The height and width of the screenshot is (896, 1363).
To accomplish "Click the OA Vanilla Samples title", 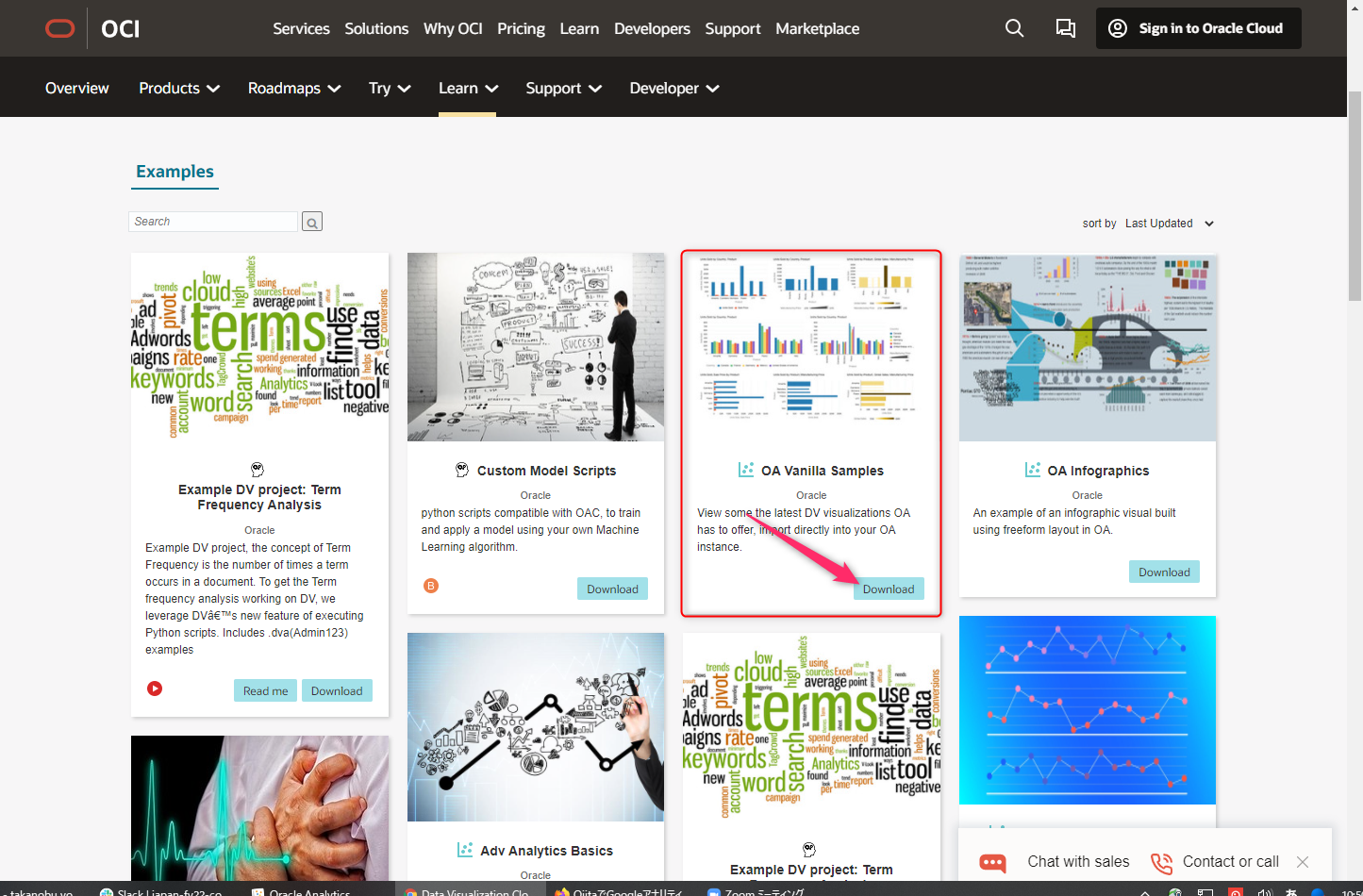I will point(823,471).
